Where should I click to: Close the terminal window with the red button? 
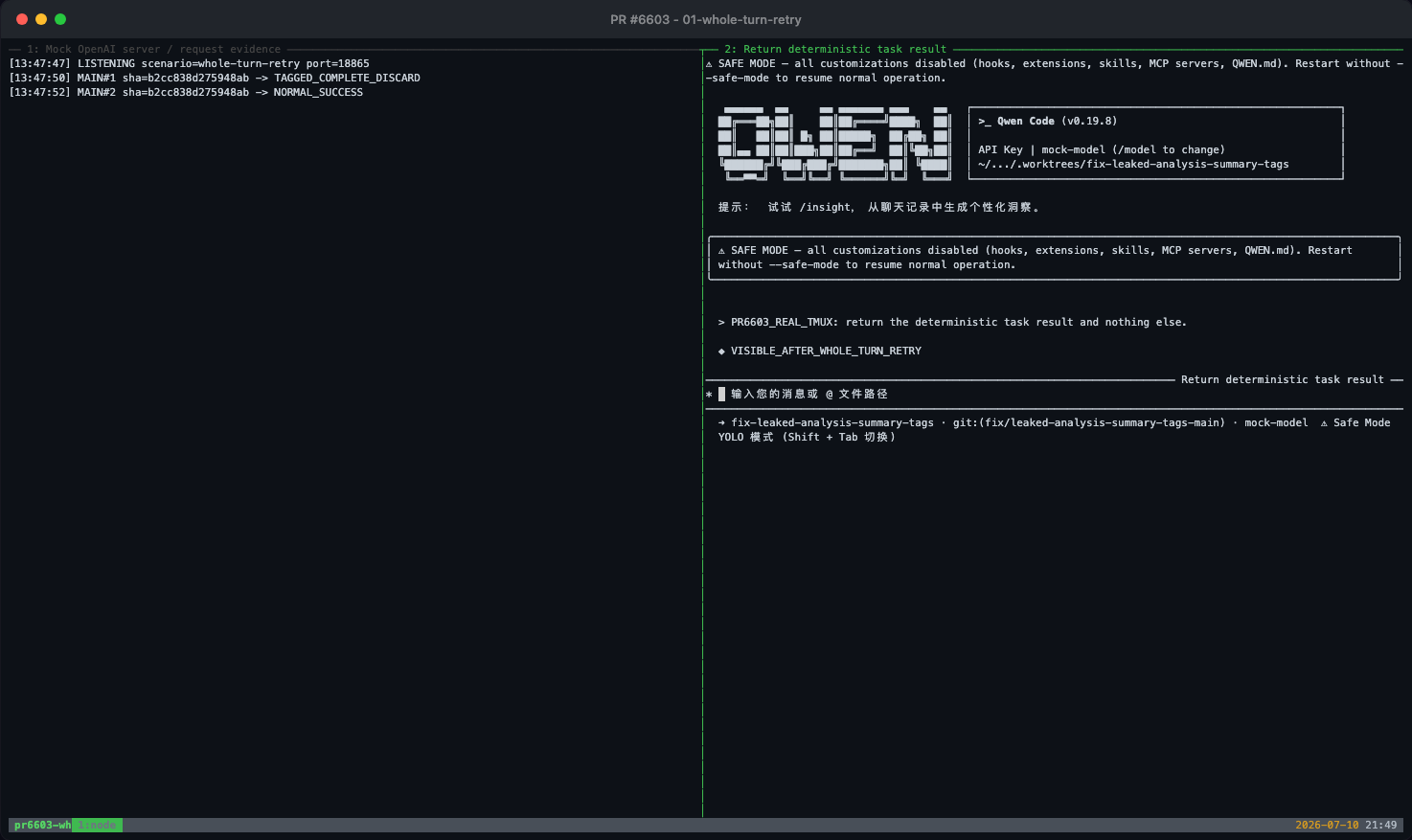(x=22, y=19)
